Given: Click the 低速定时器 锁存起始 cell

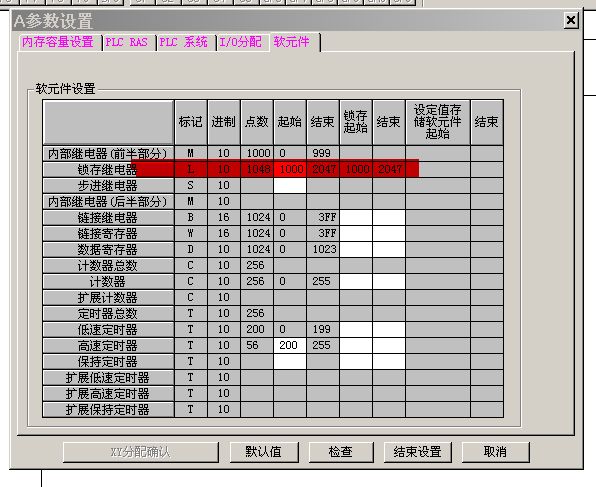Looking at the screenshot, I should coord(356,329).
